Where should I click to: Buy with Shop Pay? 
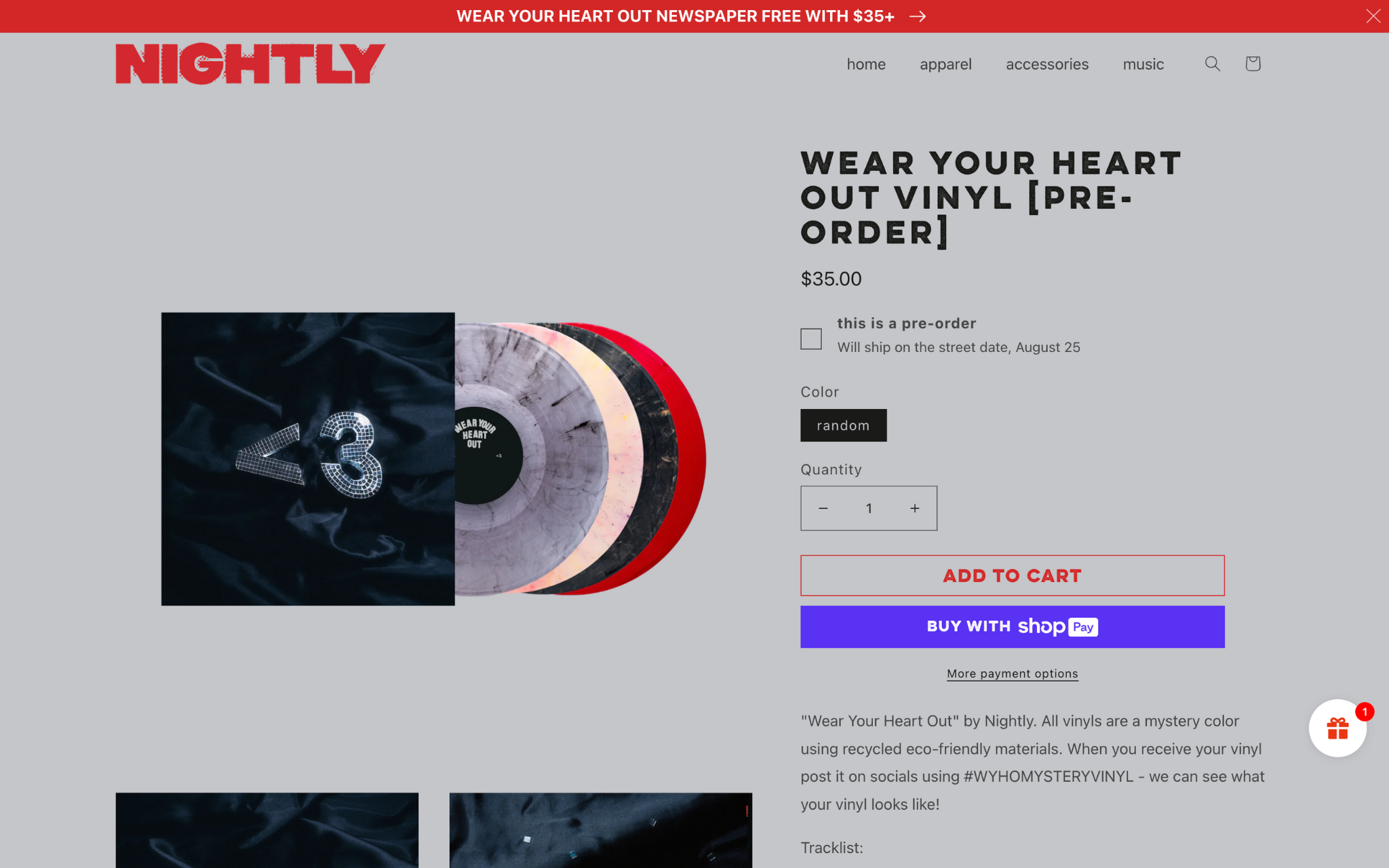[x=1013, y=627]
